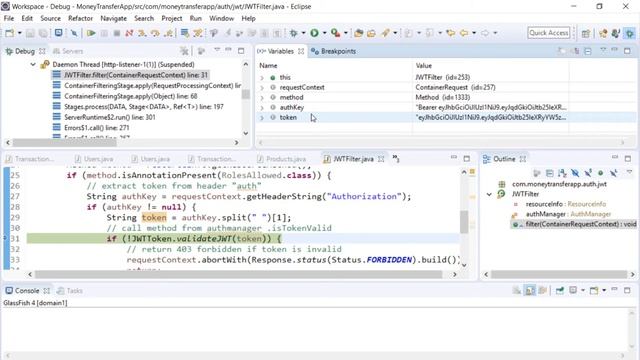Click the Run Last Tool (external tools) icon
This screenshot has height=360, width=640.
tap(336, 33)
